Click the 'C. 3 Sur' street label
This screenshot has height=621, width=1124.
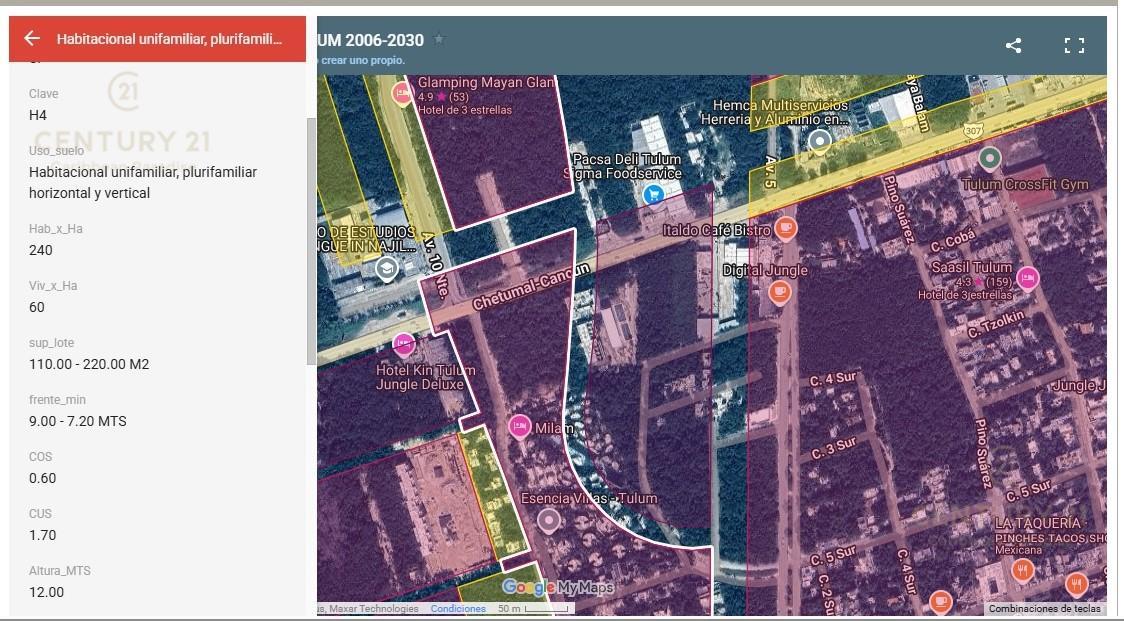[834, 449]
